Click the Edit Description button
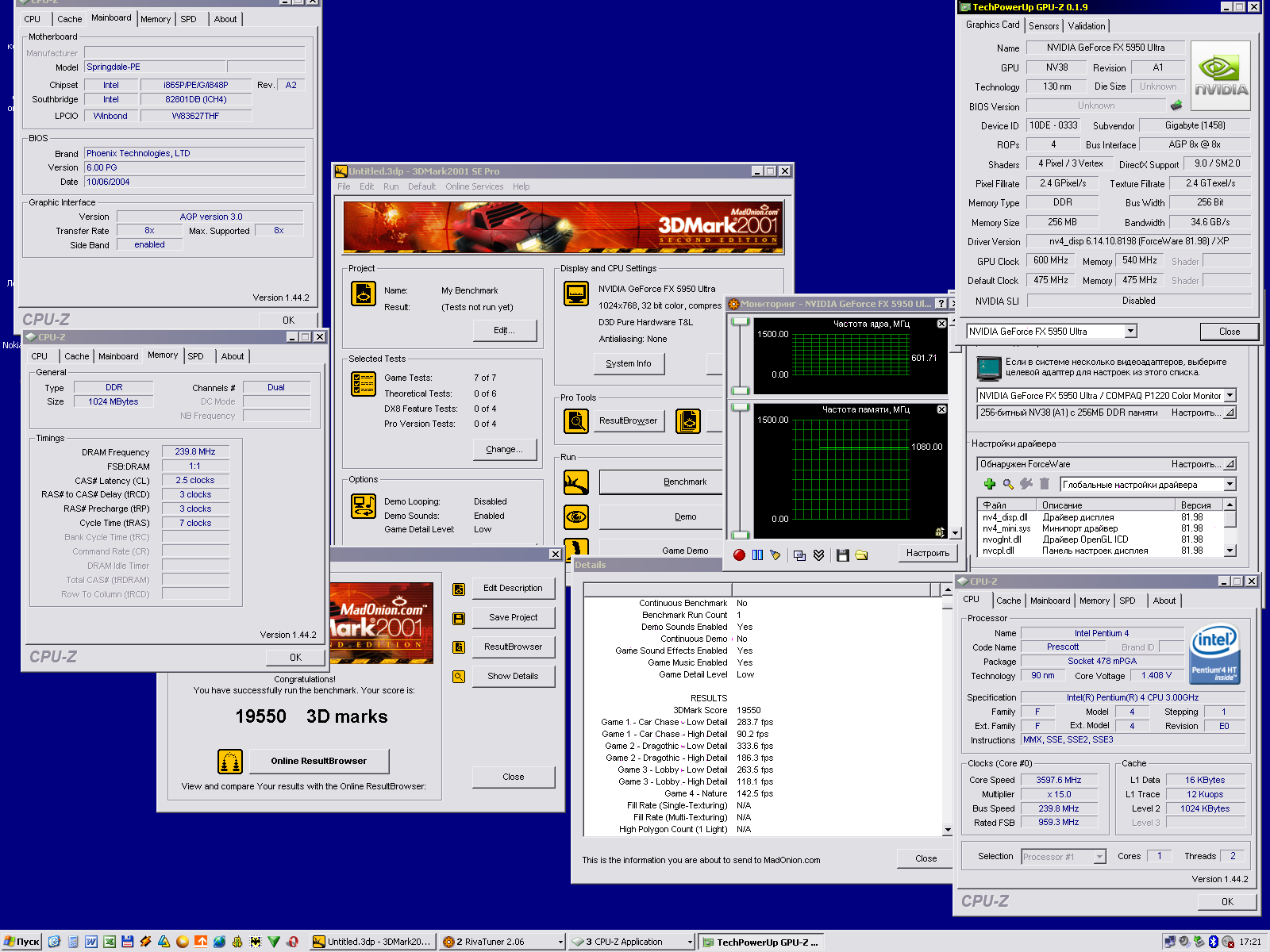 [x=513, y=589]
